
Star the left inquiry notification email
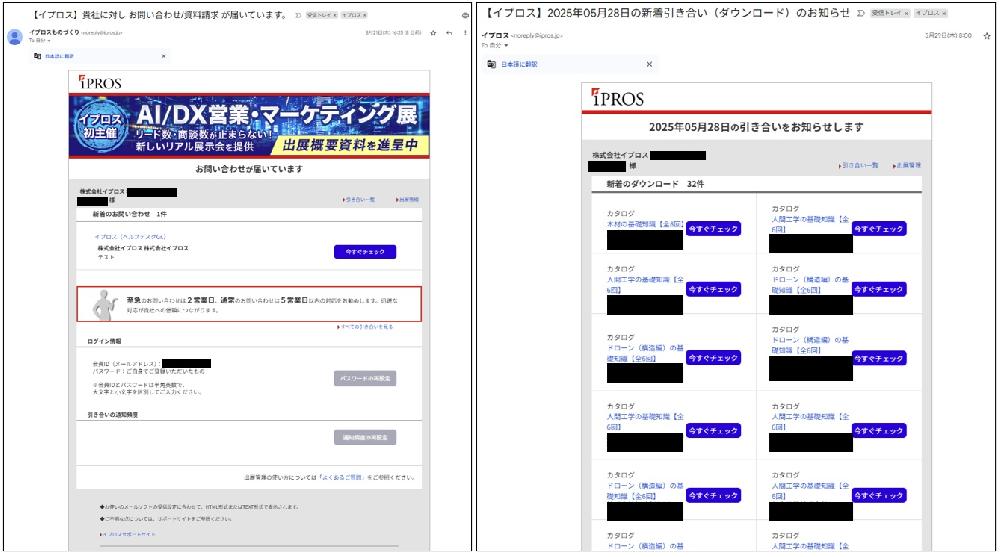click(432, 33)
